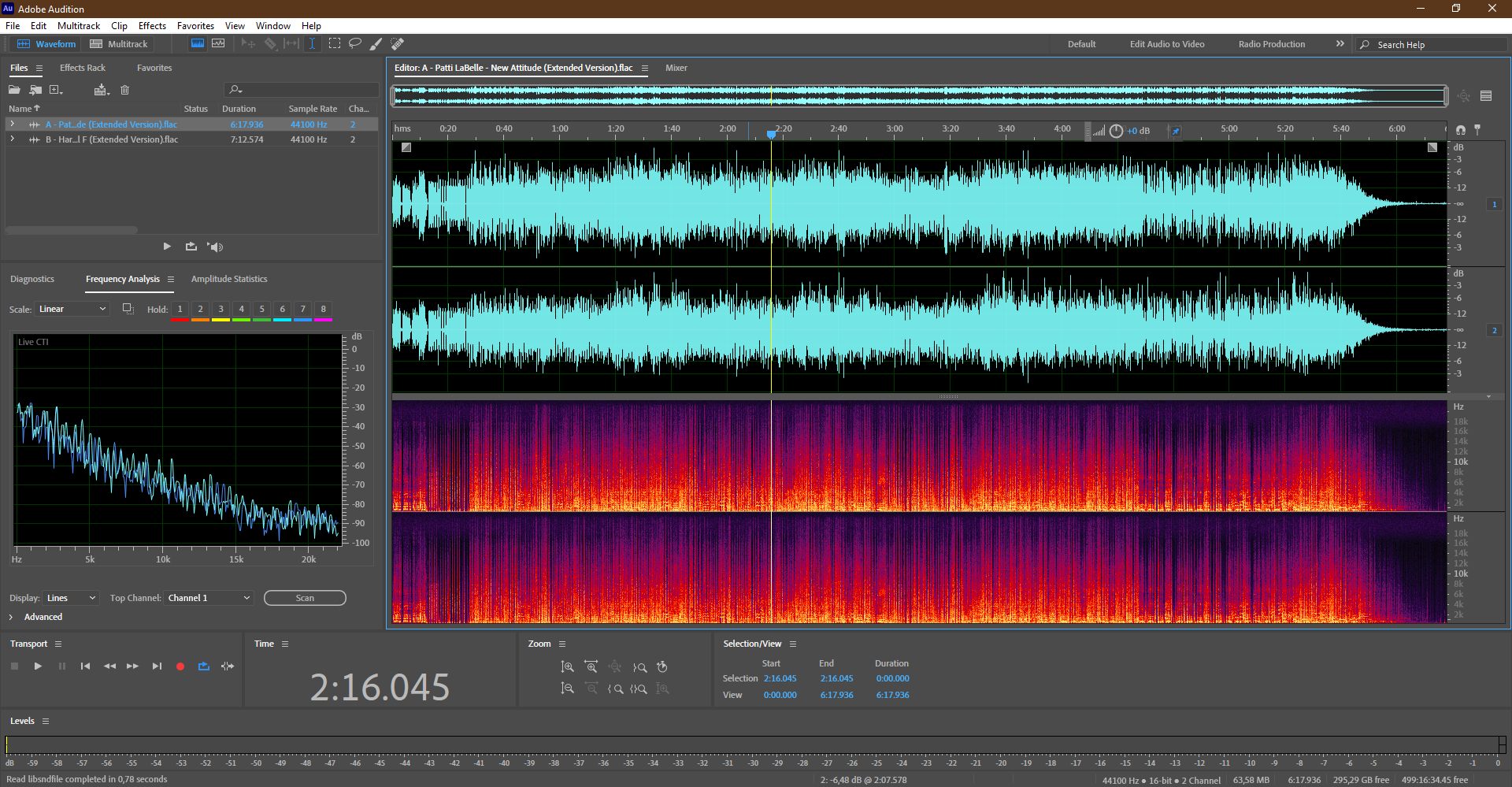Click the copy graph data icon beside Scale

click(128, 309)
